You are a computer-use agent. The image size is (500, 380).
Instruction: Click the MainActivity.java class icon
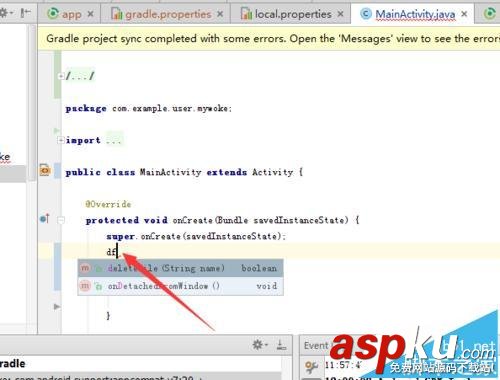point(366,14)
